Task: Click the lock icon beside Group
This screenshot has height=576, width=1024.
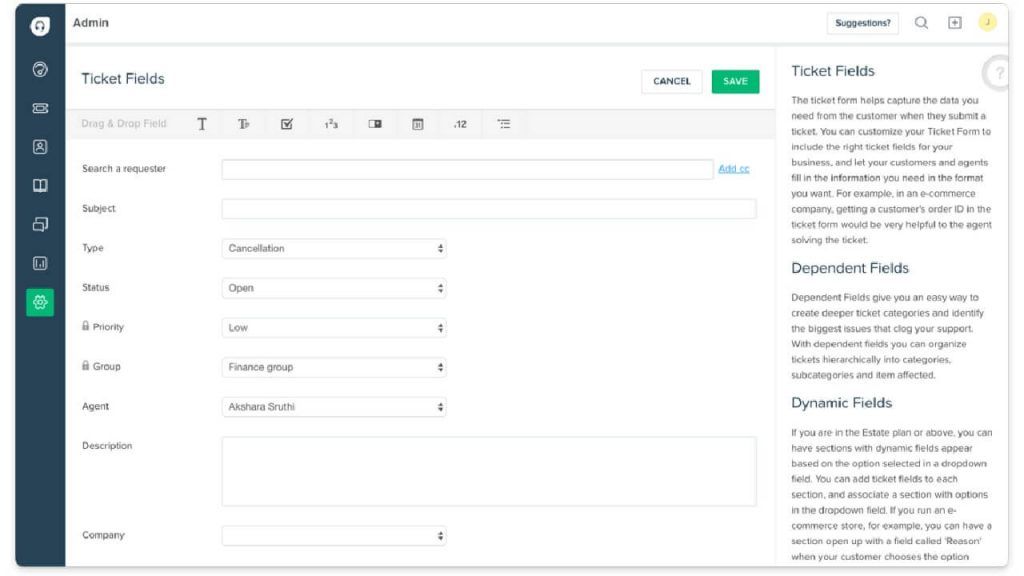Action: pyautogui.click(x=86, y=366)
